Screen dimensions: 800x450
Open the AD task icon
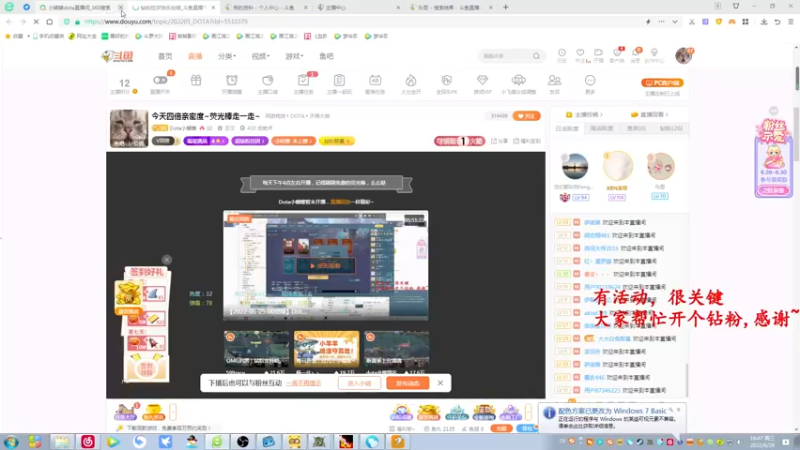click(375, 81)
